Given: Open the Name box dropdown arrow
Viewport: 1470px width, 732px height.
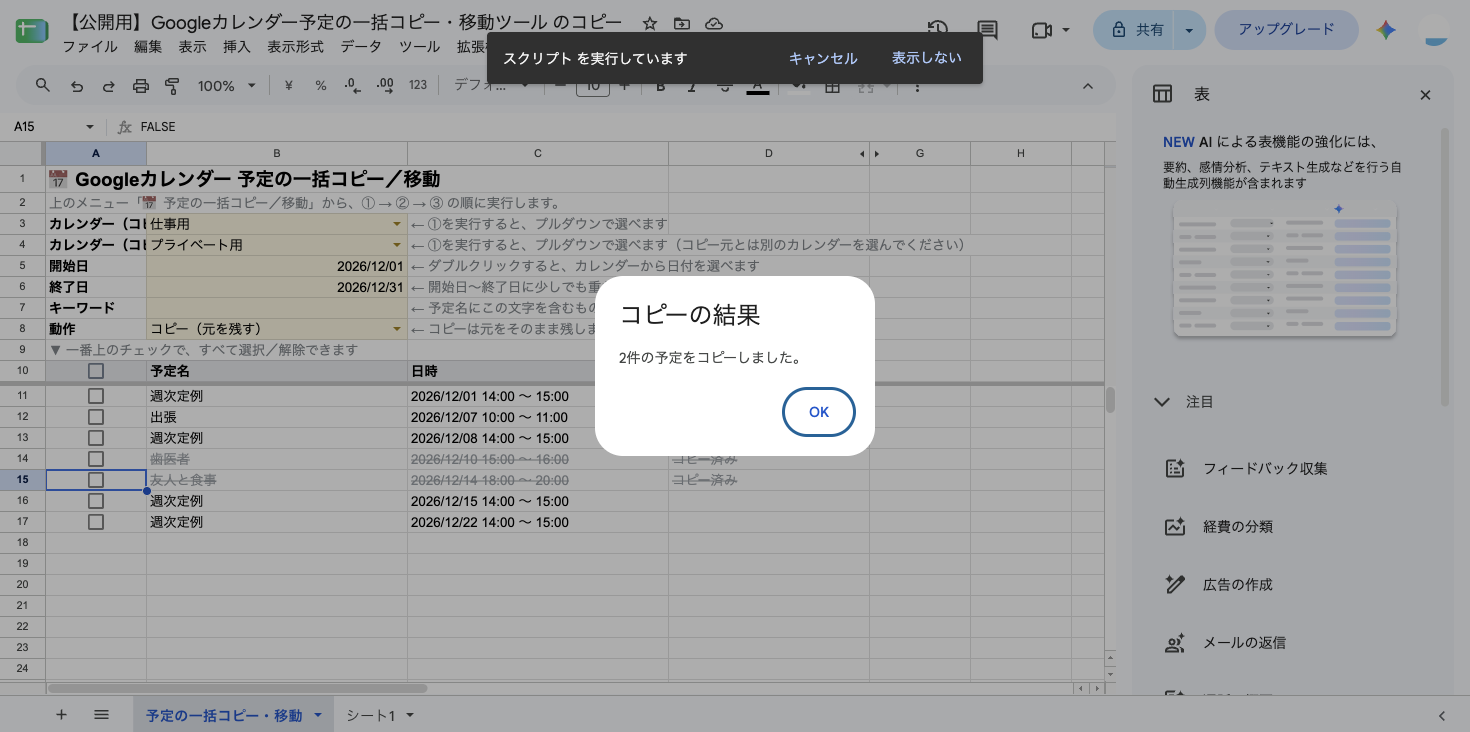Looking at the screenshot, I should 89,127.
